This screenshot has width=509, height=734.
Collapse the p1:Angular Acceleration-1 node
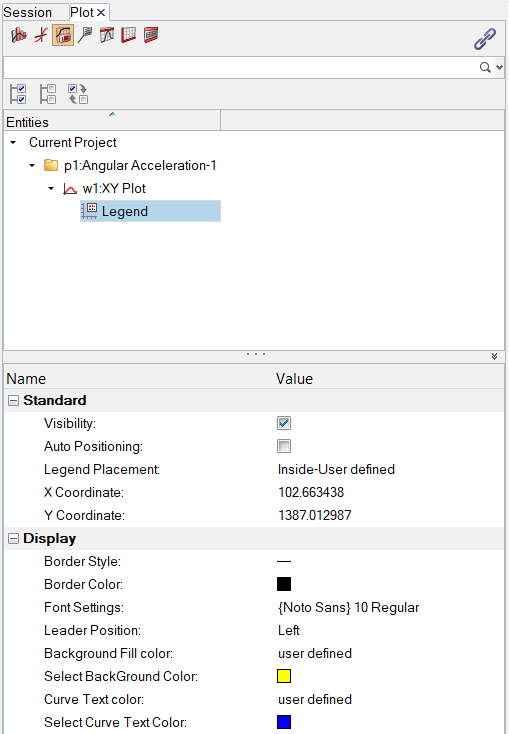[x=32, y=165]
